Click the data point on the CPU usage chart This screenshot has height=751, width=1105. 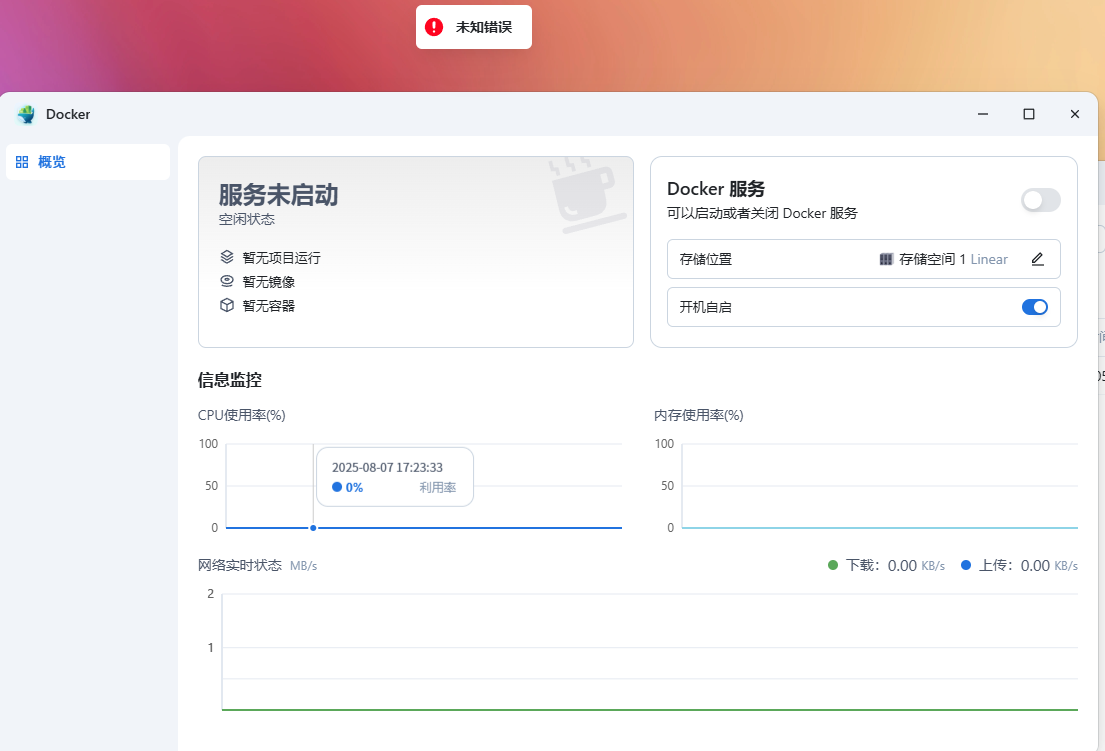coord(313,527)
